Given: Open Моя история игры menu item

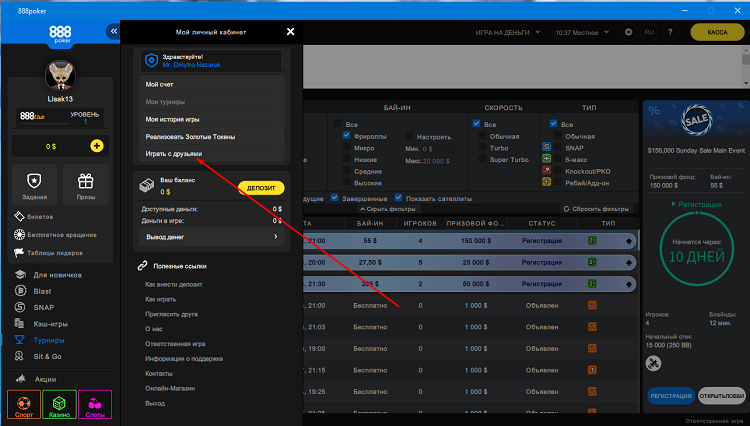Looking at the screenshot, I should pyautogui.click(x=172, y=119).
